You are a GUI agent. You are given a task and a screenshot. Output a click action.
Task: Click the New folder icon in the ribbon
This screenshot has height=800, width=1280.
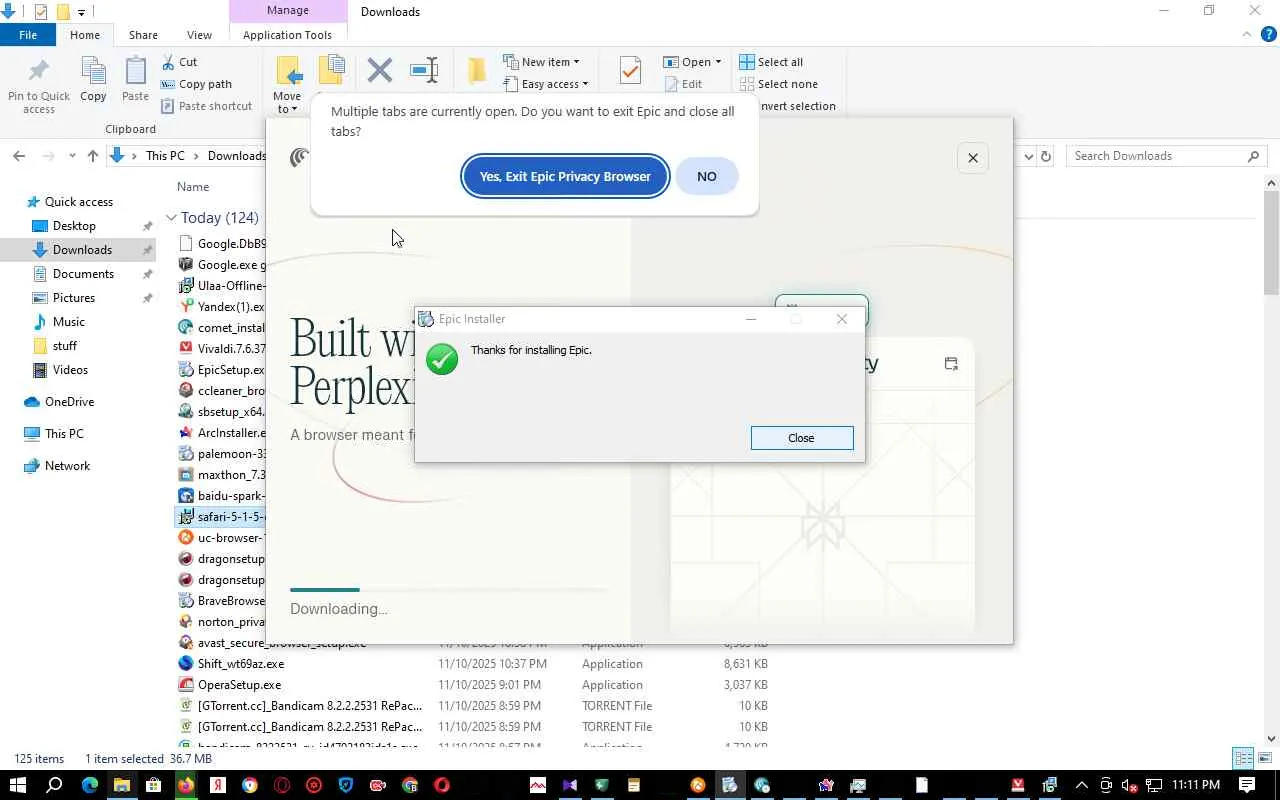pyautogui.click(x=477, y=70)
